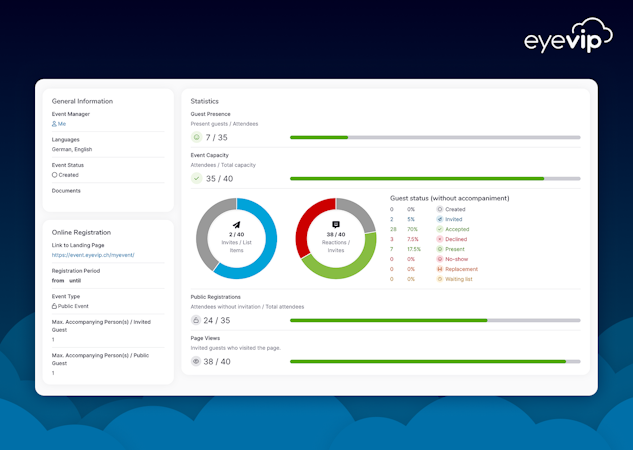Image resolution: width=633 pixels, height=450 pixels.
Task: Click the Accepted status icon
Action: pos(440,229)
